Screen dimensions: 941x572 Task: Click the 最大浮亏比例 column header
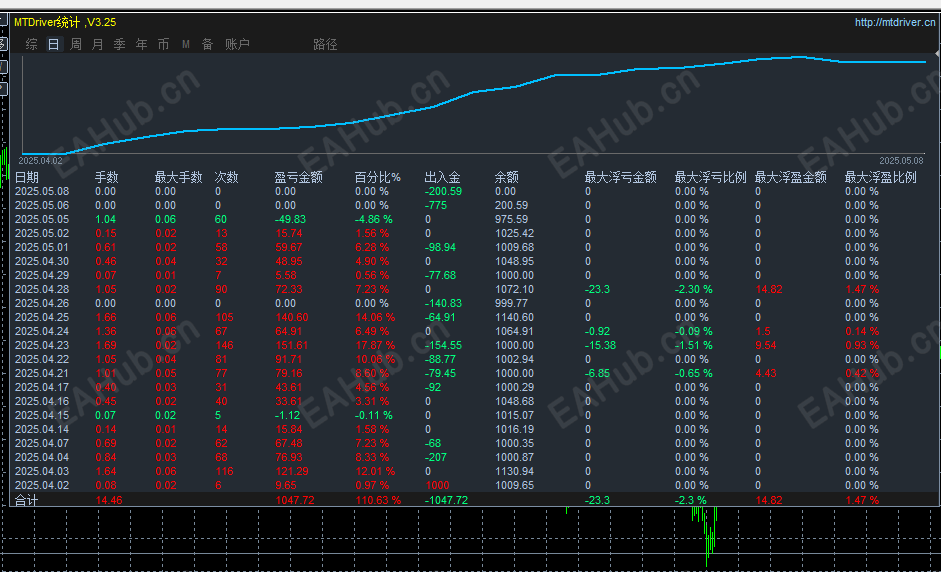point(711,177)
